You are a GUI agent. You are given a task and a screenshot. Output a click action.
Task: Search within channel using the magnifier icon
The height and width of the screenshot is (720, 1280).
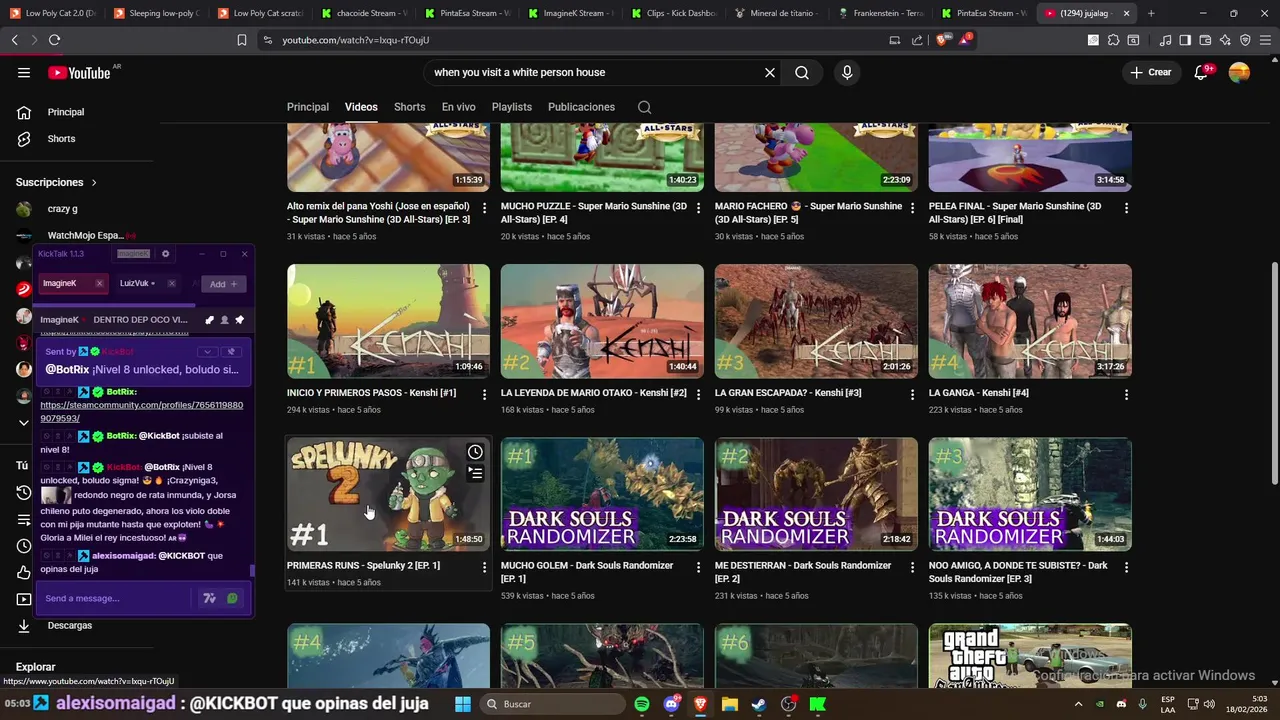pos(644,107)
